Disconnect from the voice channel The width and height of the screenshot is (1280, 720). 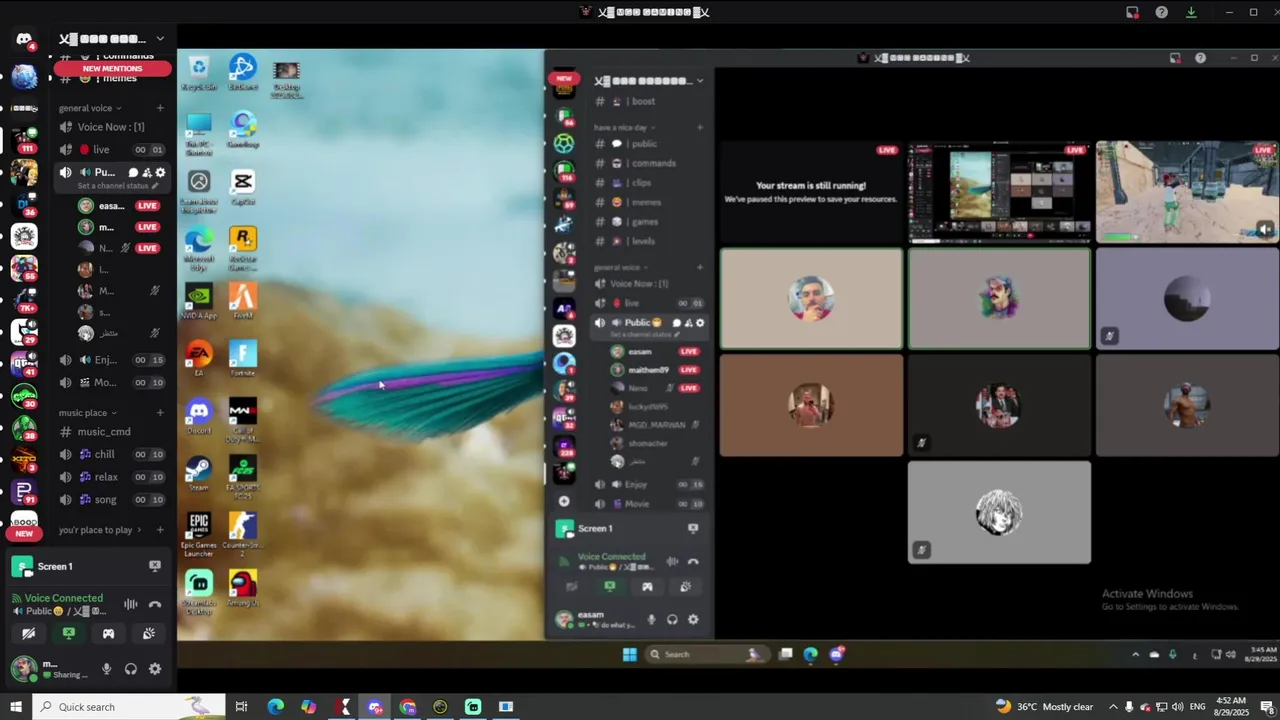point(155,604)
